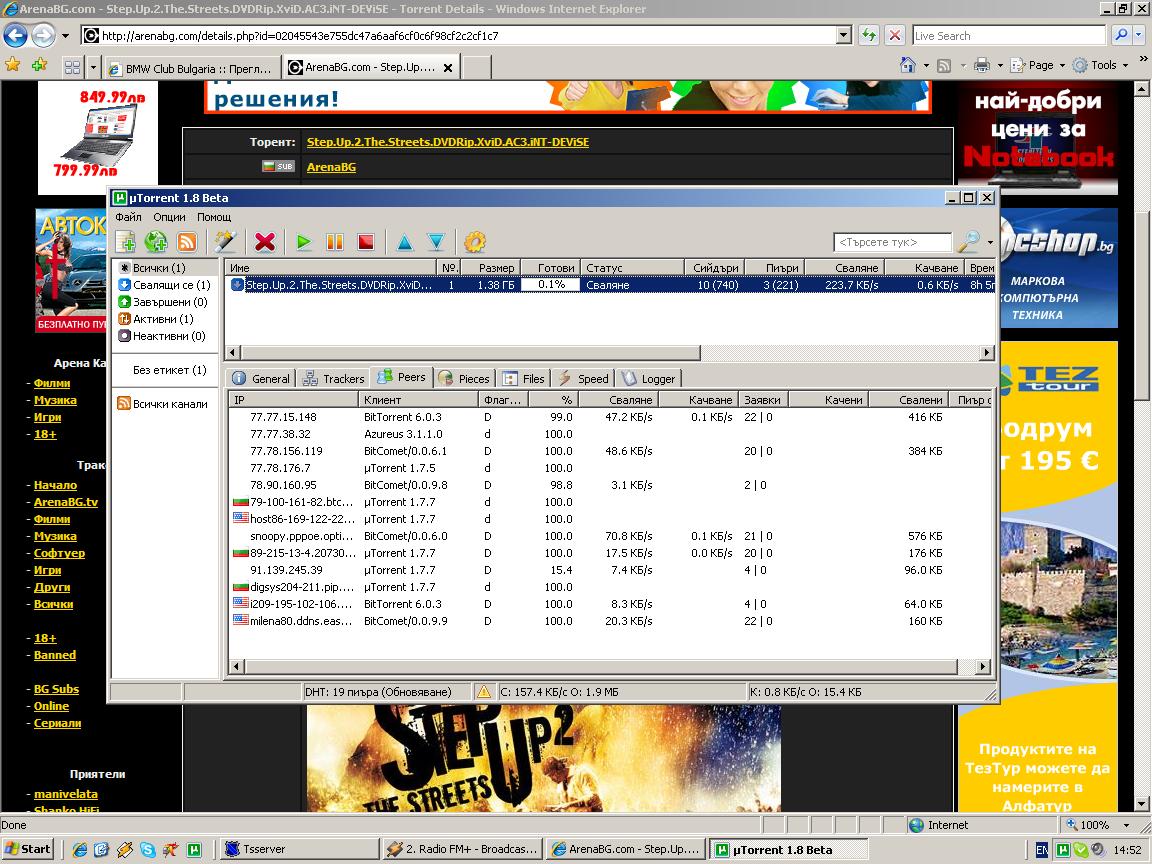Click the torrent's 0.1% progress bar

click(x=551, y=284)
